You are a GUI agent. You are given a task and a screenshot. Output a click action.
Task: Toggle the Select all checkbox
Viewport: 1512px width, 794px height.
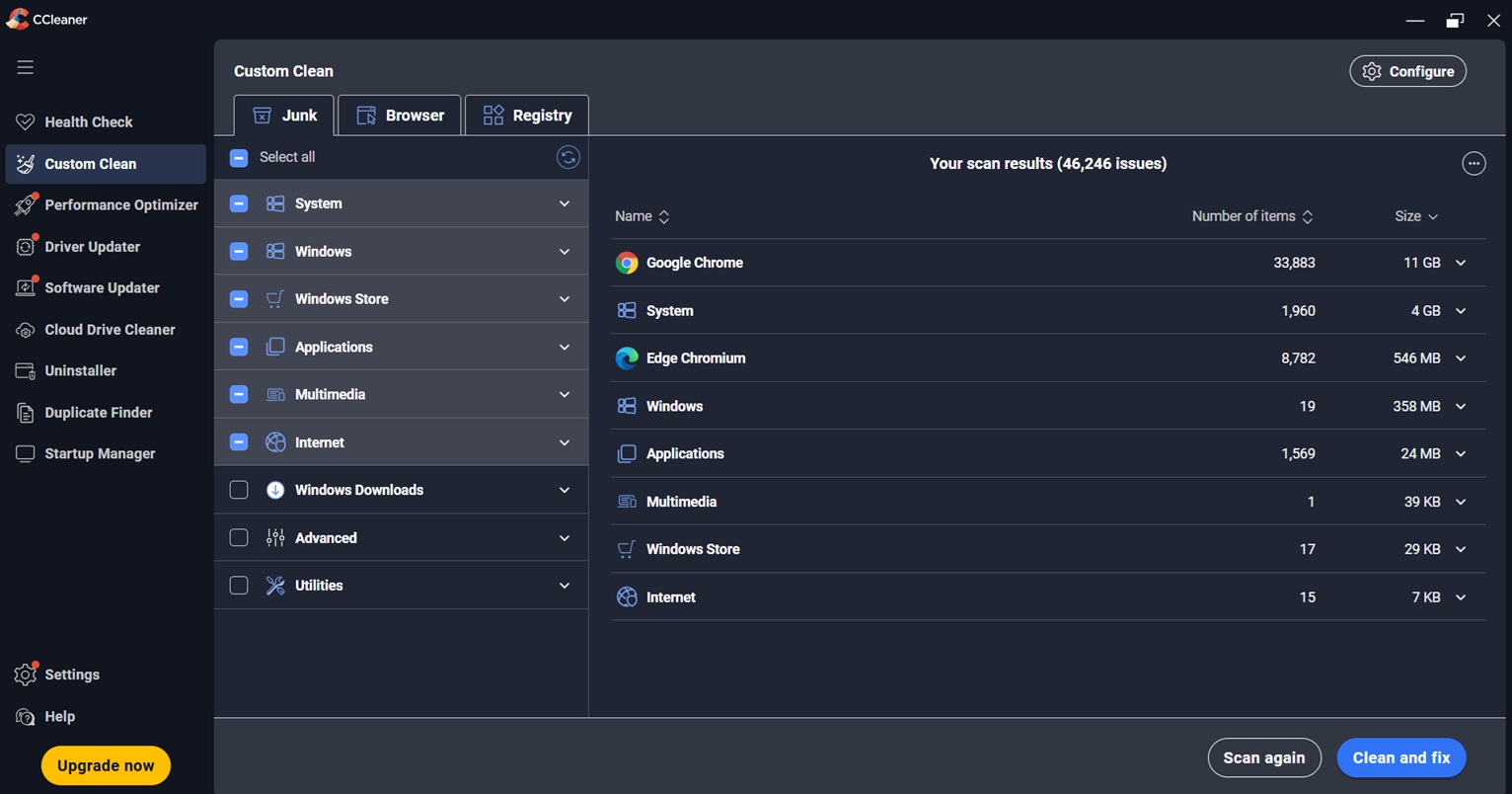pyautogui.click(x=239, y=157)
